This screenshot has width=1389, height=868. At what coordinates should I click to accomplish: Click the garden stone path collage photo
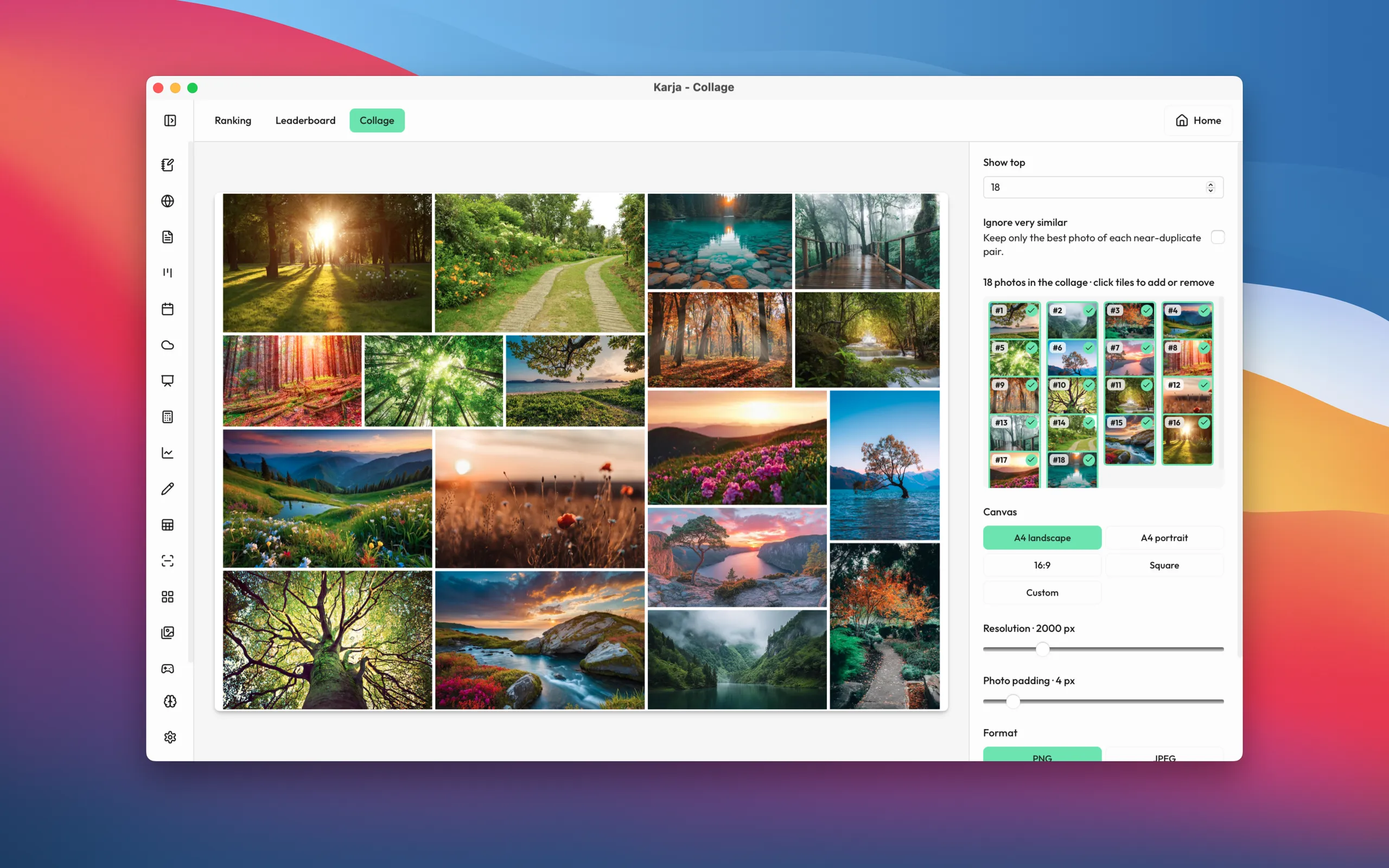coord(539,263)
